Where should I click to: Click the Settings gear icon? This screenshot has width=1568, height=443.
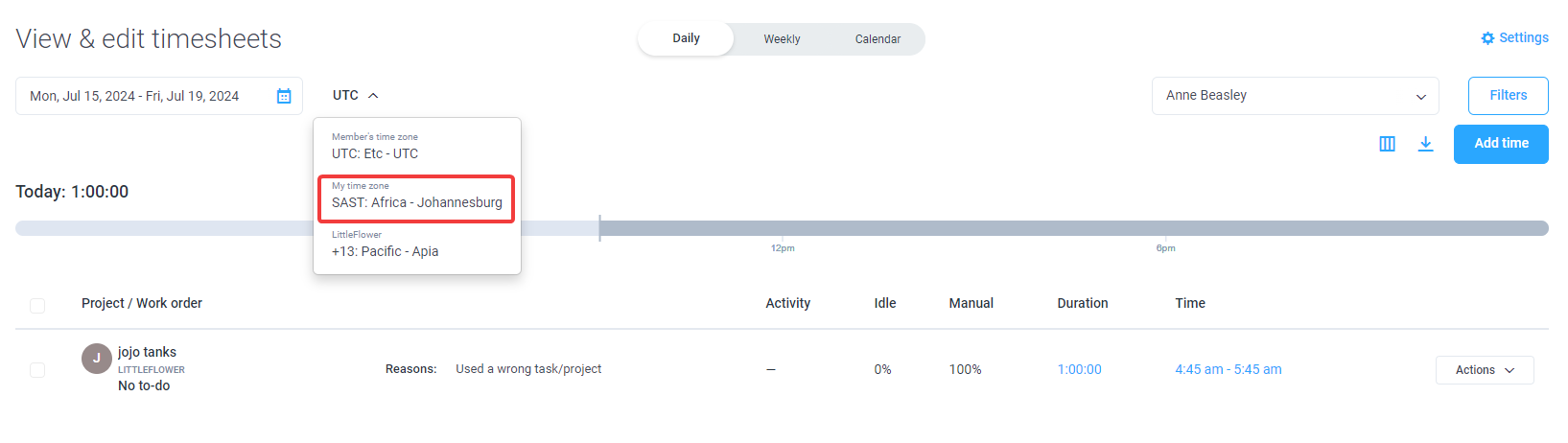(1487, 38)
